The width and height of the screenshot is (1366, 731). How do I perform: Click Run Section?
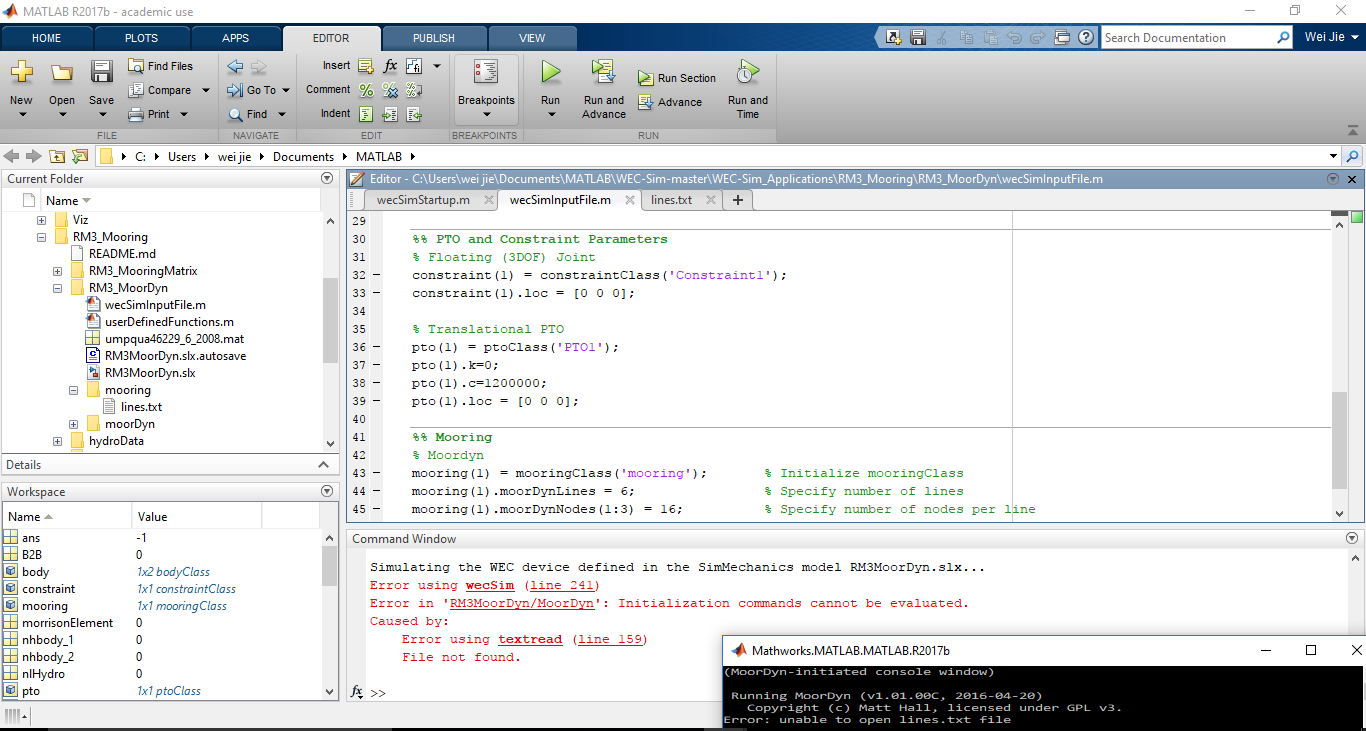tap(677, 78)
